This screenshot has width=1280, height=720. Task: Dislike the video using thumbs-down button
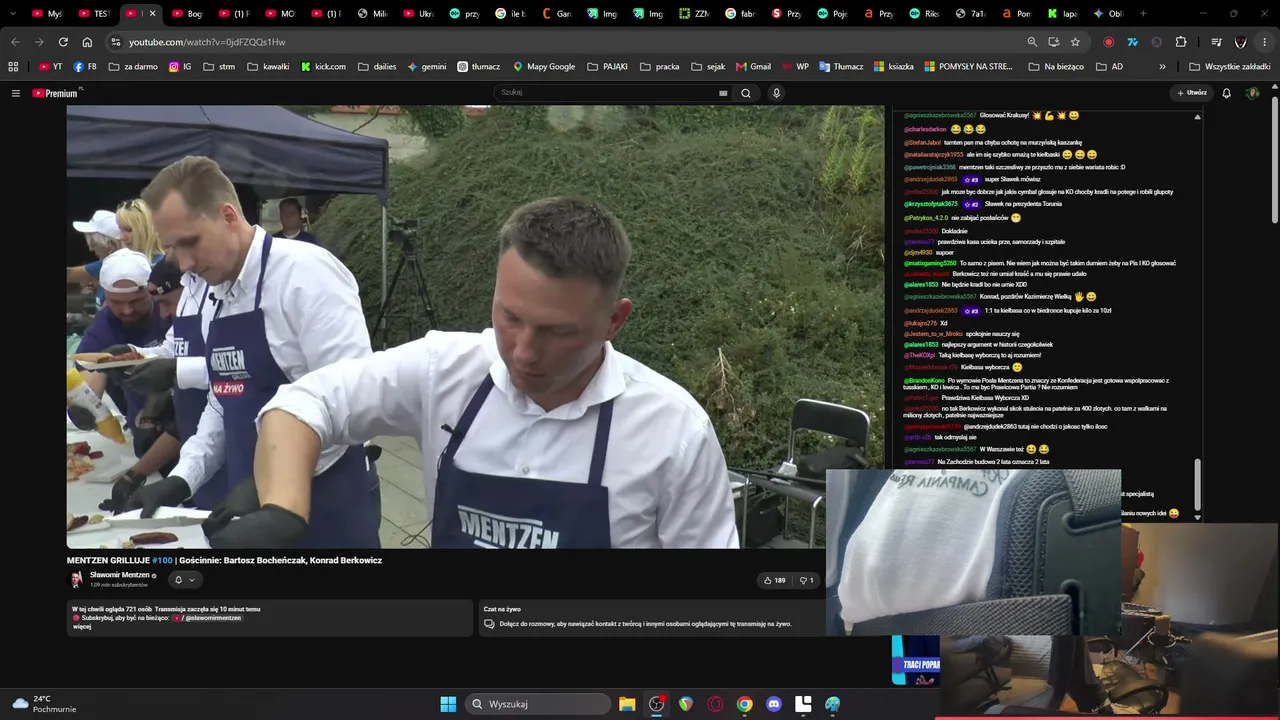806,580
